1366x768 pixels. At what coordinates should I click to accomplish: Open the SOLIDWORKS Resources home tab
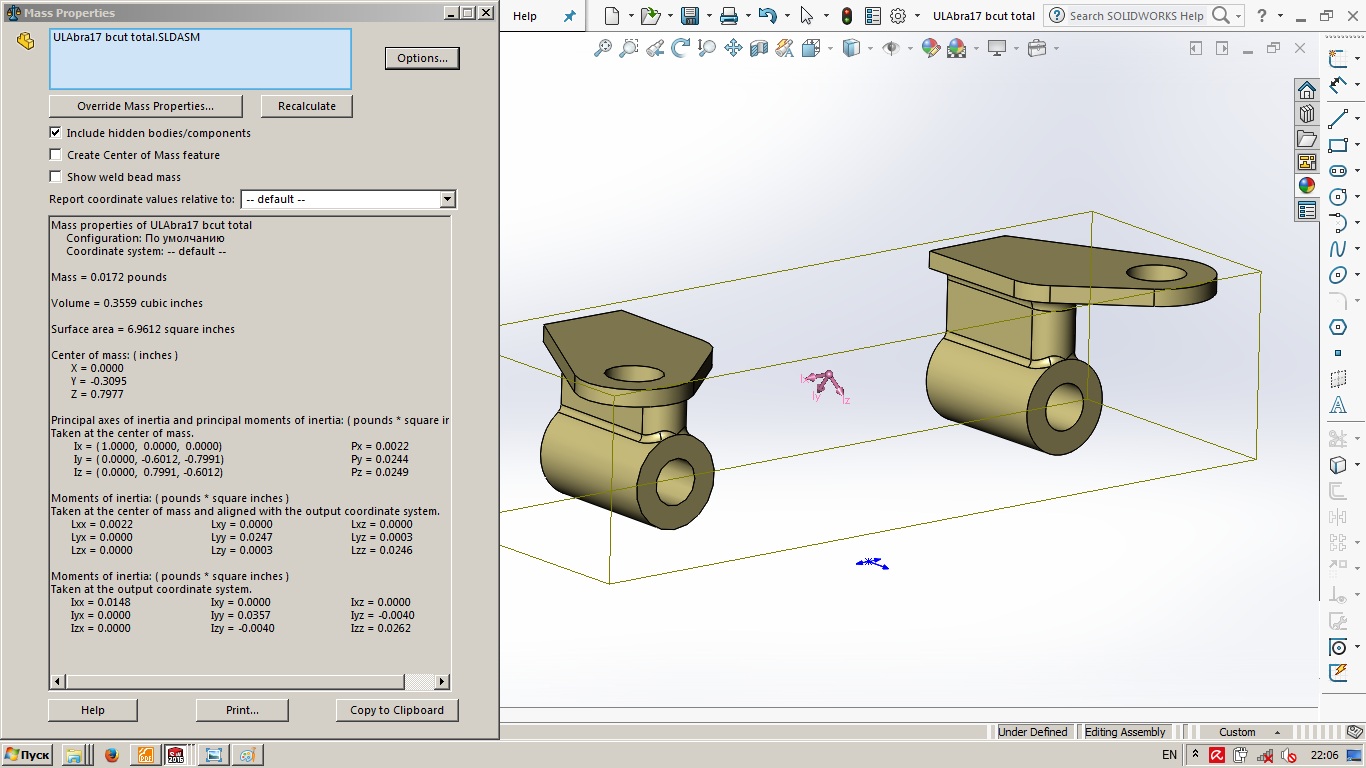pyautogui.click(x=1307, y=90)
